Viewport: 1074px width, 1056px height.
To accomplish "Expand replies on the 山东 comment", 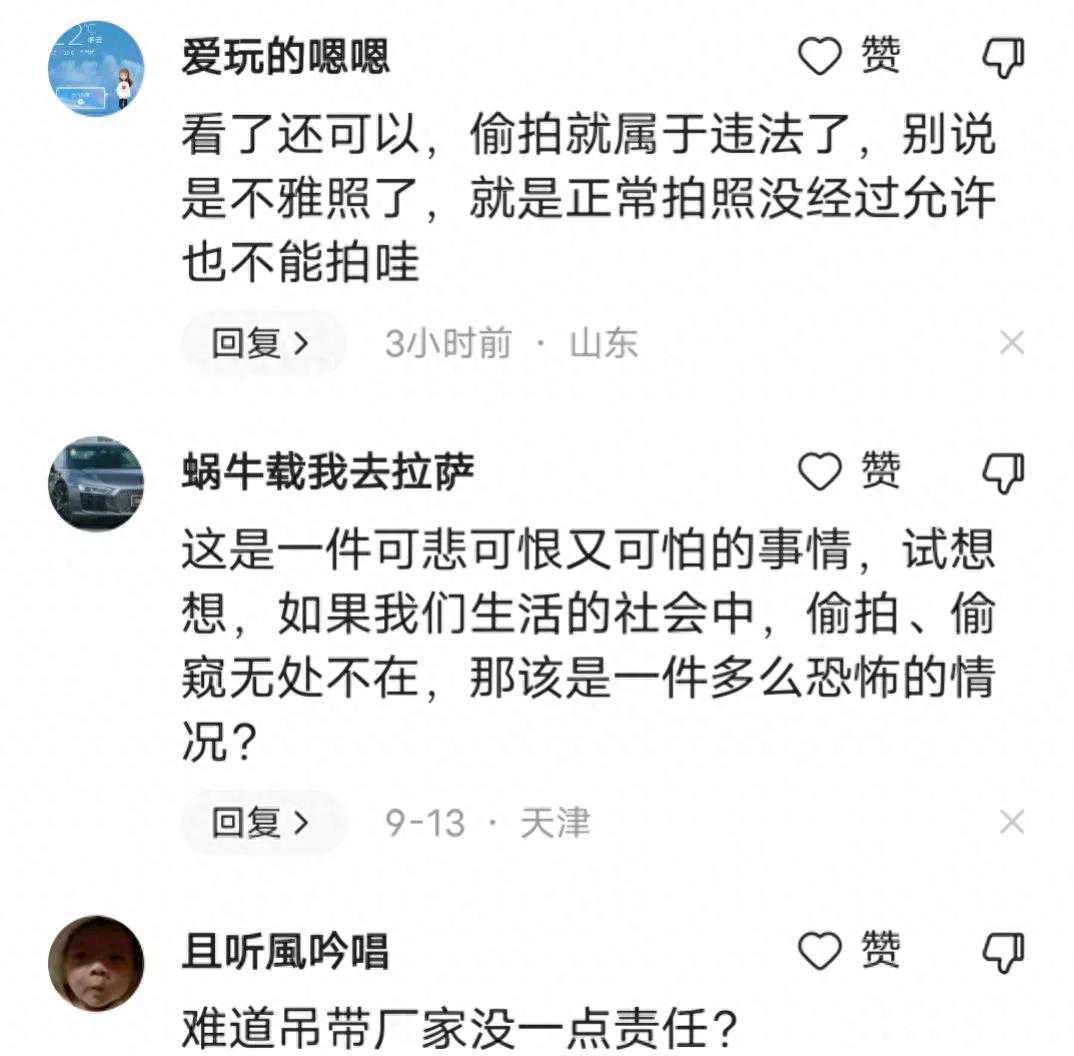I will click(261, 344).
